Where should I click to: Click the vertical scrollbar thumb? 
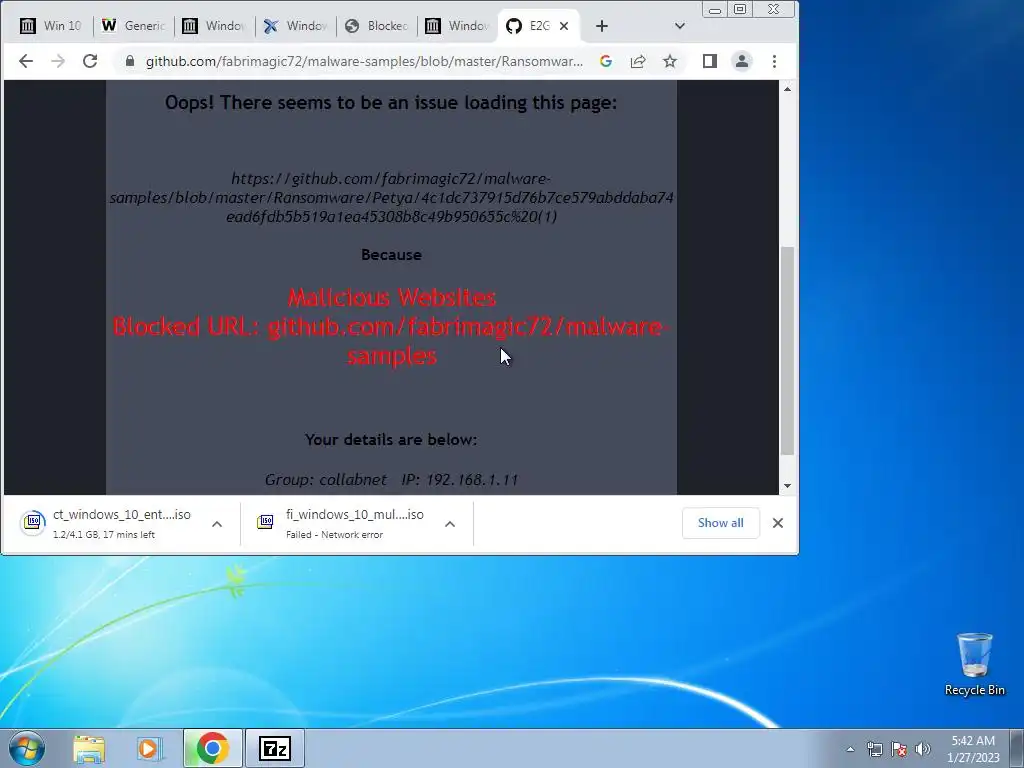coord(788,351)
